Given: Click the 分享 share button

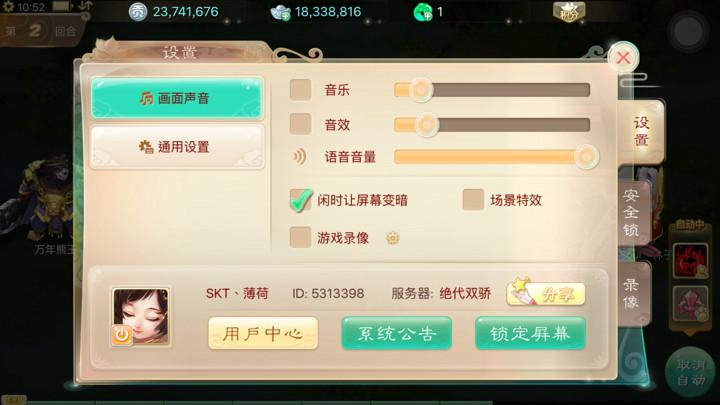Looking at the screenshot, I should click(546, 292).
